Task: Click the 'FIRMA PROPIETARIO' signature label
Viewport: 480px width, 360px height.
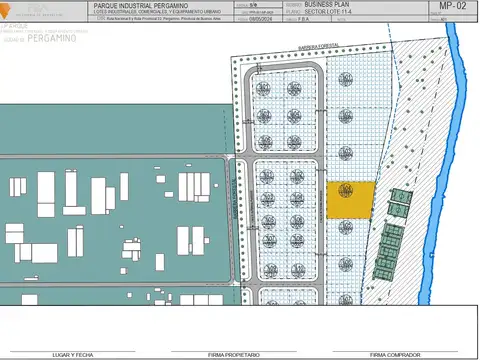Action: point(234,355)
